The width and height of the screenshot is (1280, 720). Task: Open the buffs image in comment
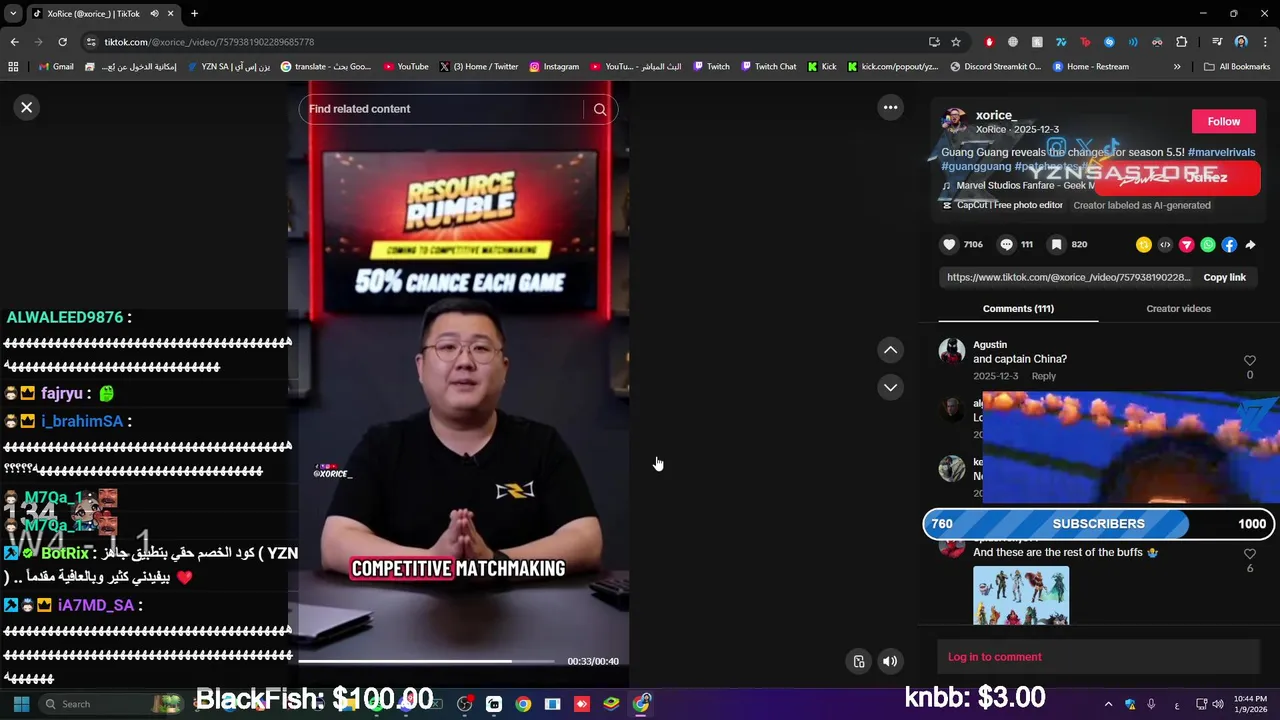click(1021, 596)
